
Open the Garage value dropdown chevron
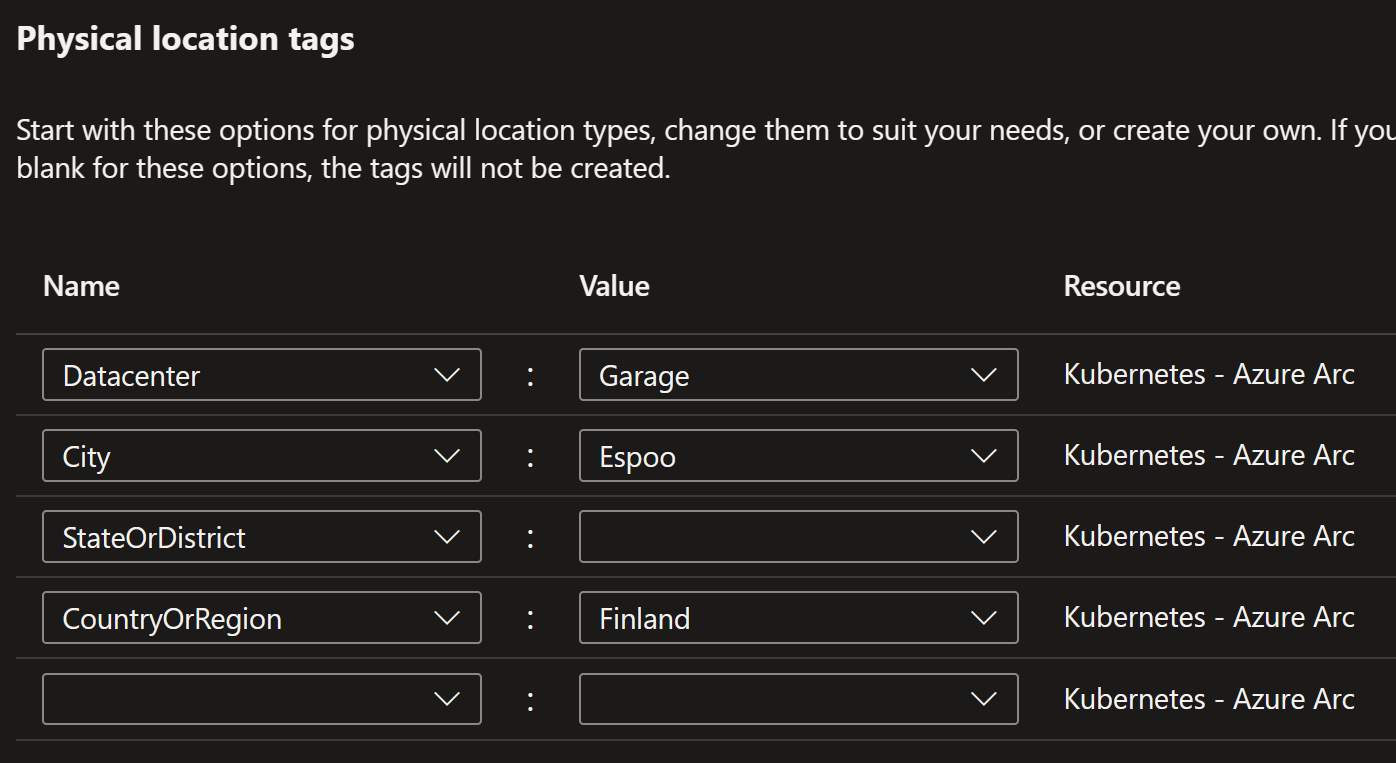[x=983, y=375]
